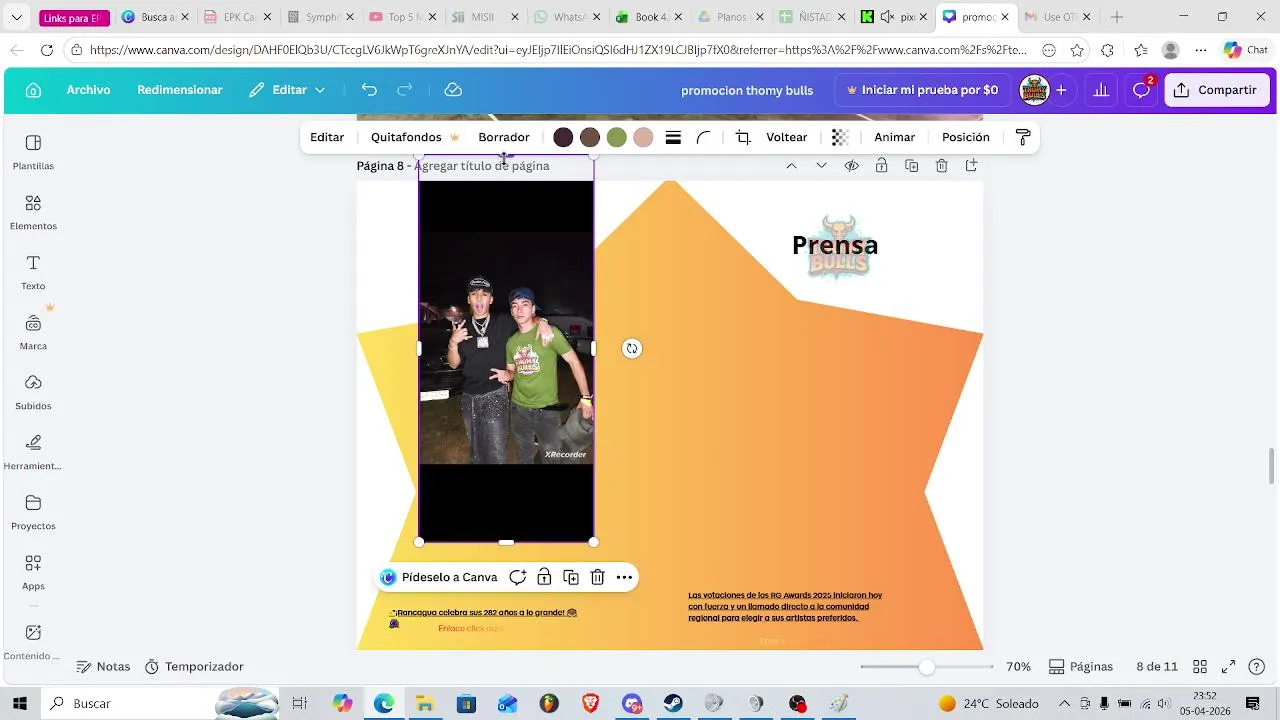Open the Elementos panel
1280x720 pixels.
point(33,212)
